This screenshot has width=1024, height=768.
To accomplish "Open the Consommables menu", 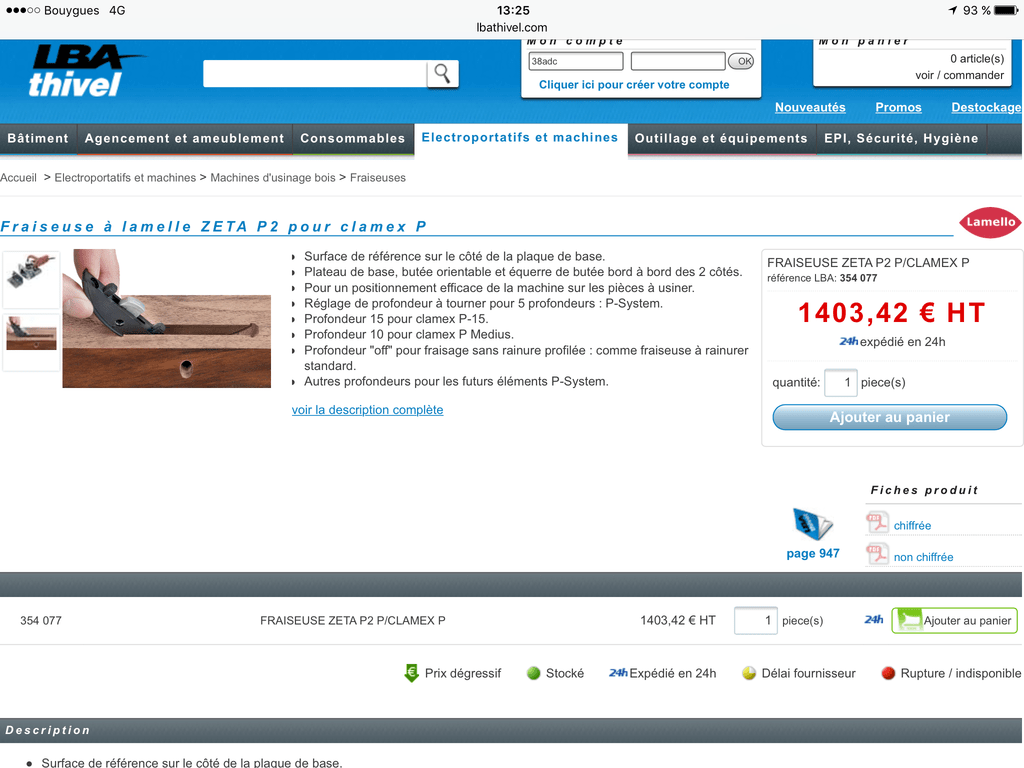I will click(353, 138).
